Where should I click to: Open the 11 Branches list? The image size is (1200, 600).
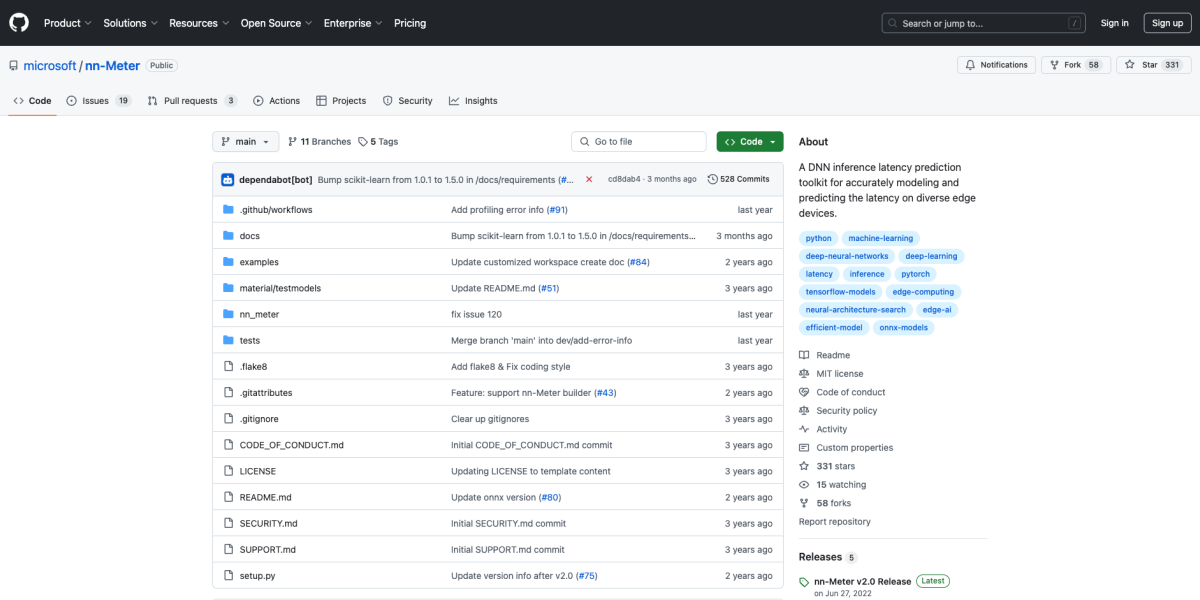point(319,142)
